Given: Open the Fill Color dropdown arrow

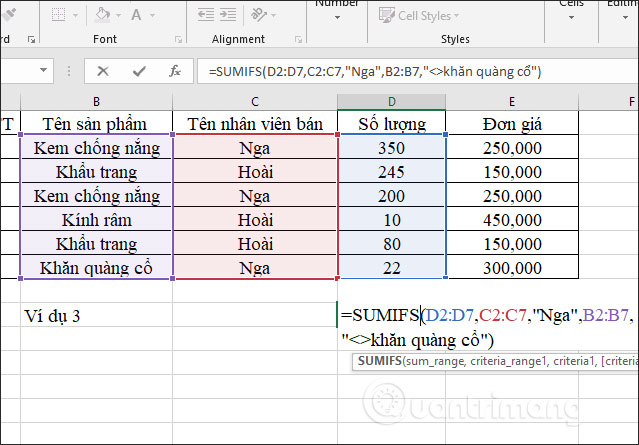Looking at the screenshot, I should [119, 16].
